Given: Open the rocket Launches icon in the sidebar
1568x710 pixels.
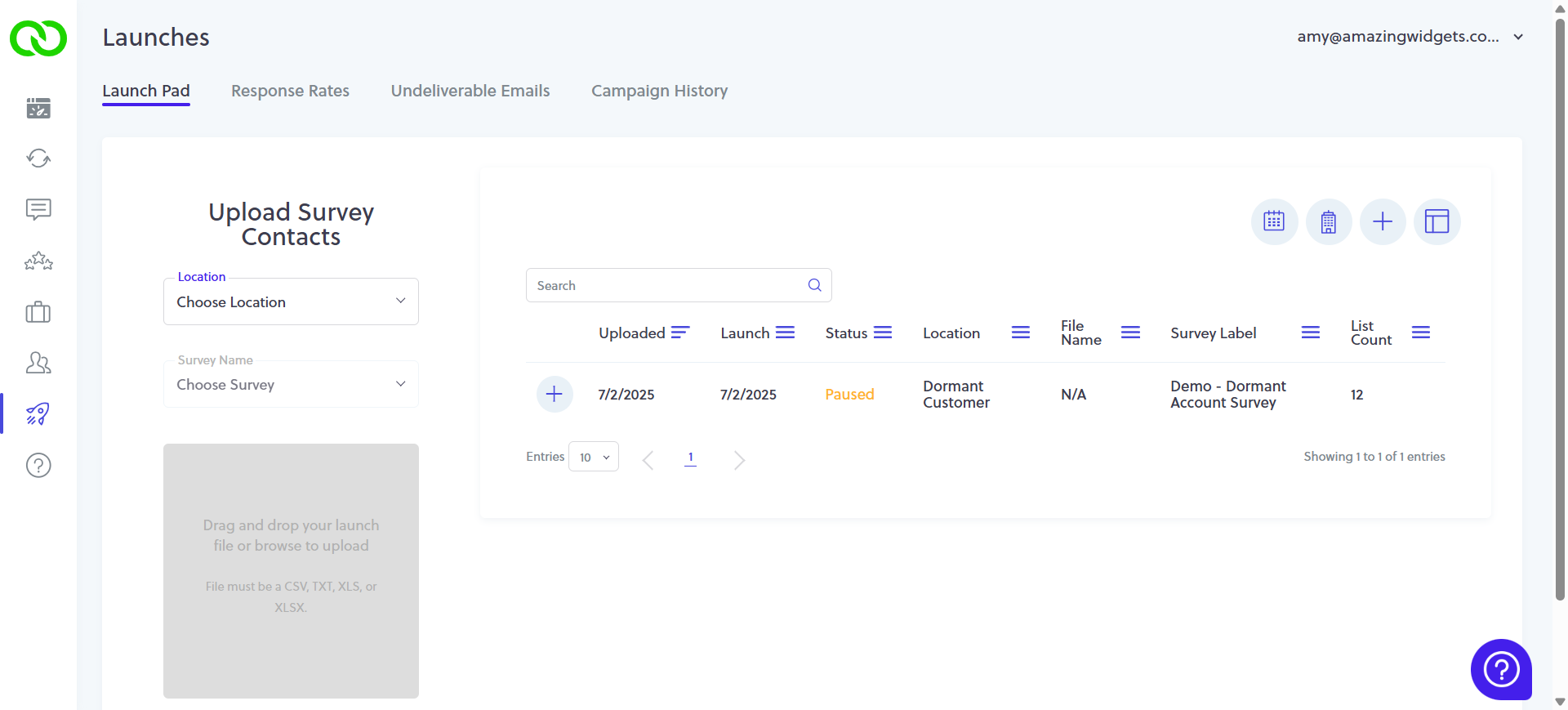Looking at the screenshot, I should (x=38, y=414).
